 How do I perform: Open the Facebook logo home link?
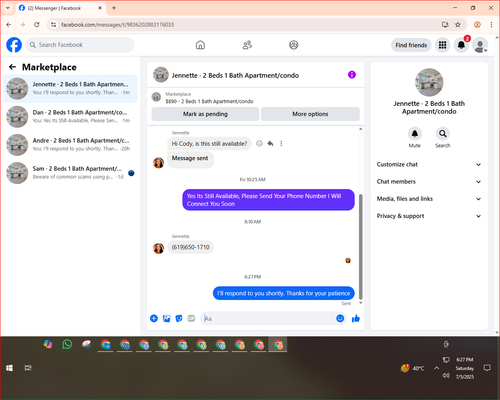click(x=14, y=45)
